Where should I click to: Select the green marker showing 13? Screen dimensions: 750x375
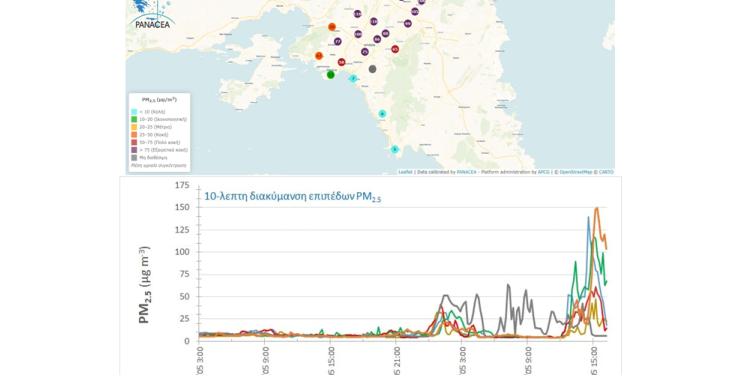point(331,75)
